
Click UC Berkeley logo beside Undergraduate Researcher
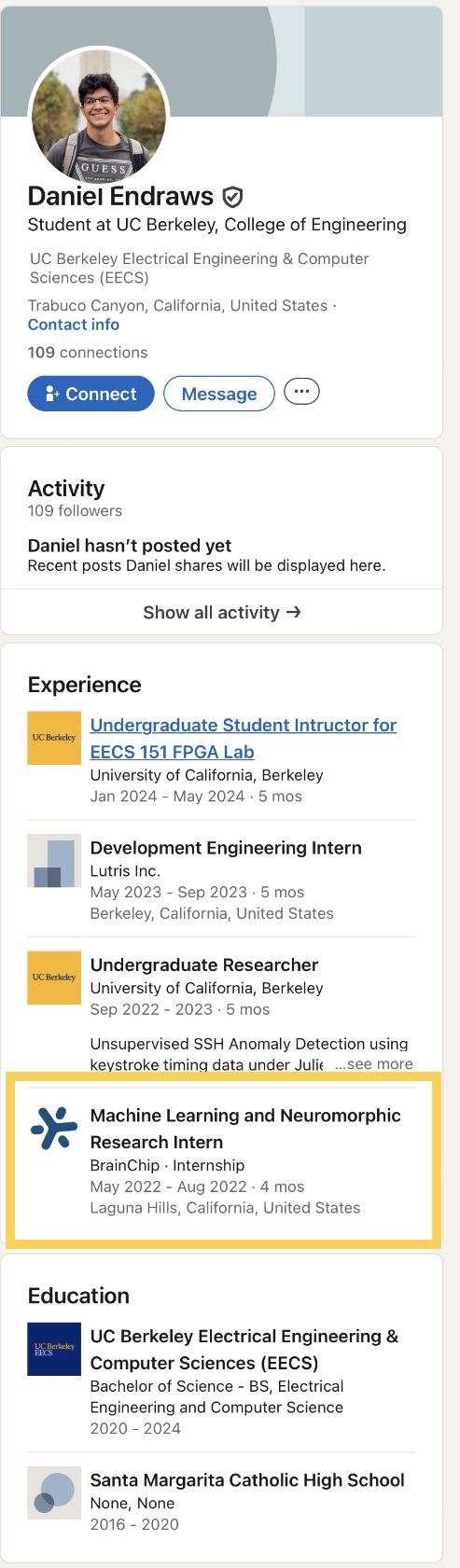click(x=54, y=978)
